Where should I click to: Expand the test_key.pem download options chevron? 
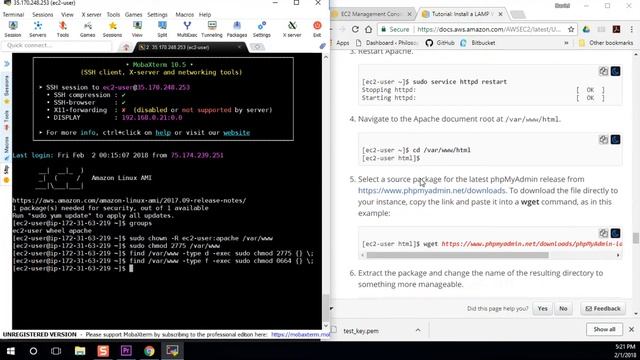pos(418,330)
